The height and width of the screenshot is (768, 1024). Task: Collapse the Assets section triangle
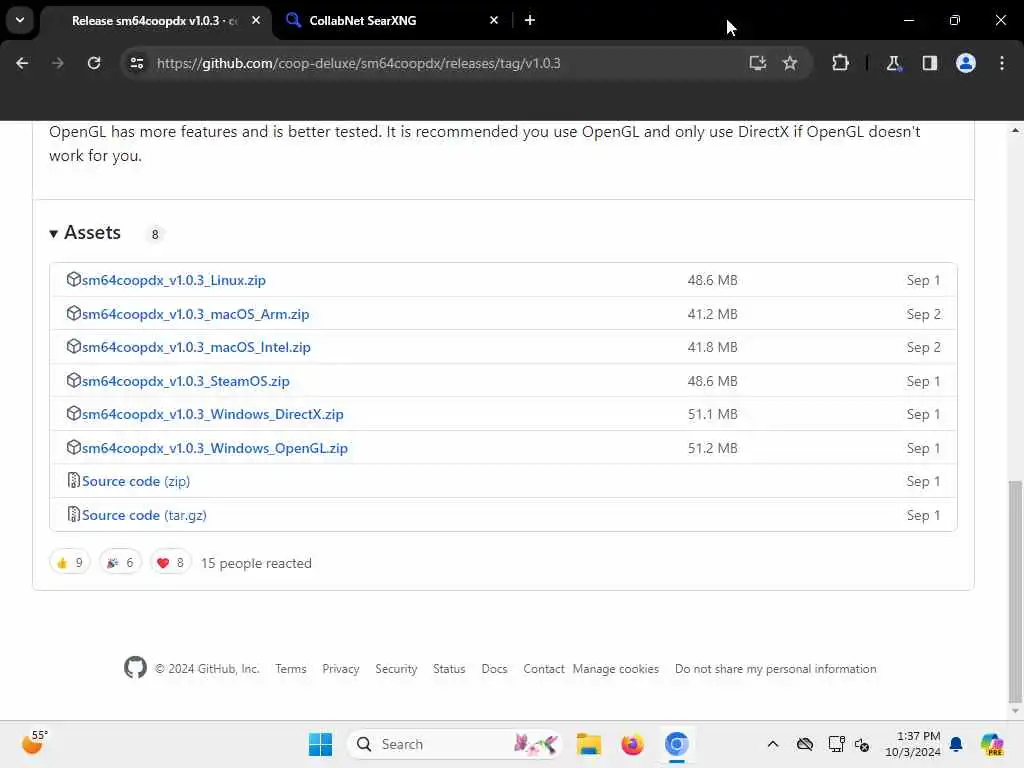(x=54, y=233)
